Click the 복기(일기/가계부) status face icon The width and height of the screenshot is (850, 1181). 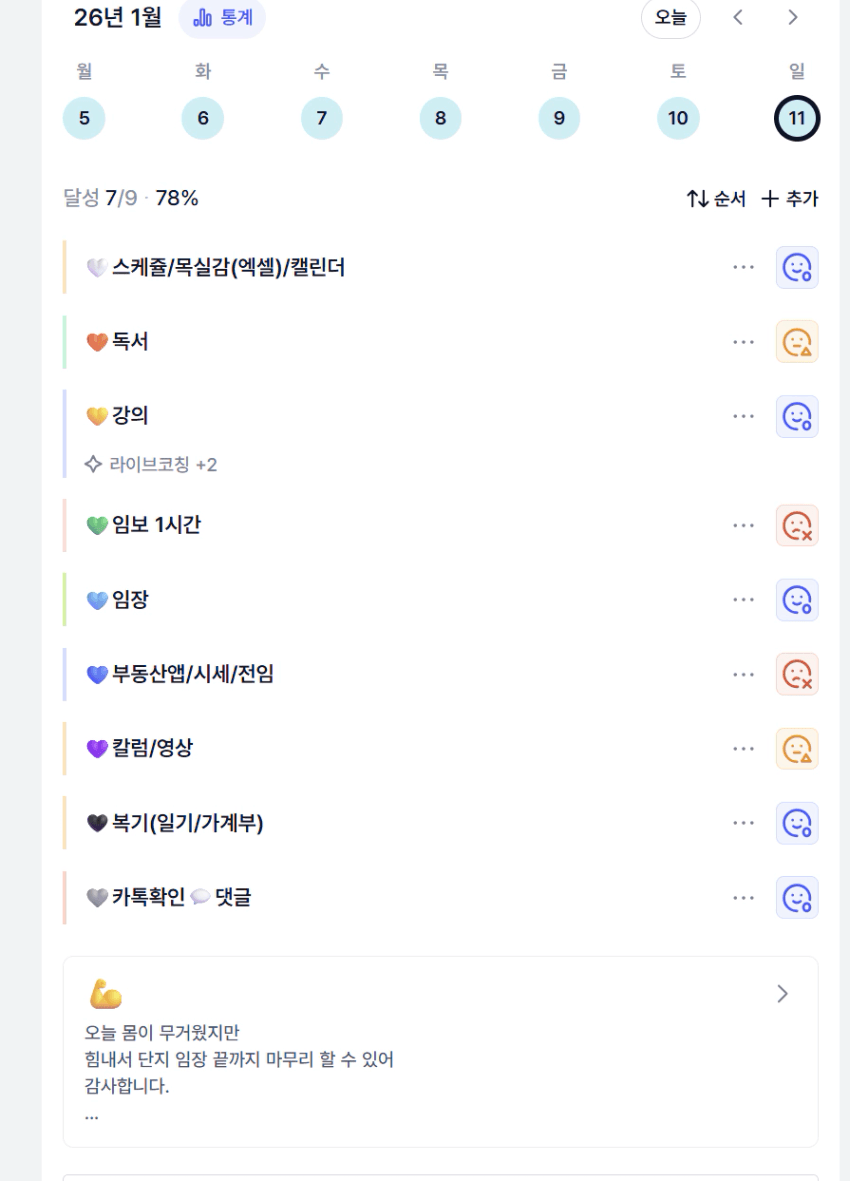(797, 823)
